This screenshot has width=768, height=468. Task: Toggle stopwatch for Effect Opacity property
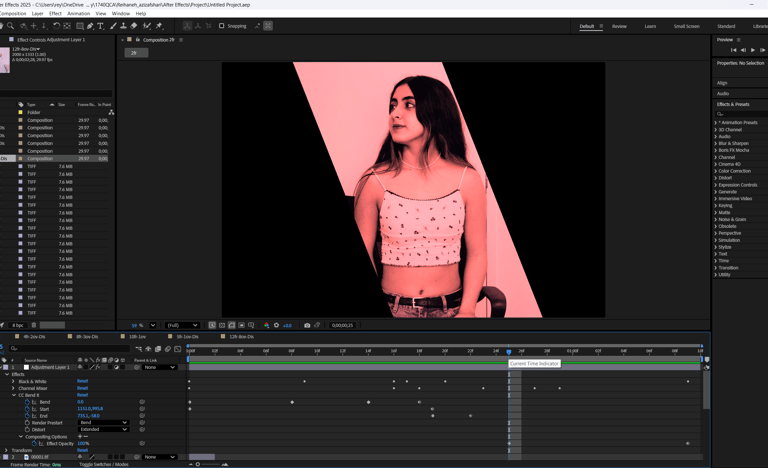tap(35, 443)
